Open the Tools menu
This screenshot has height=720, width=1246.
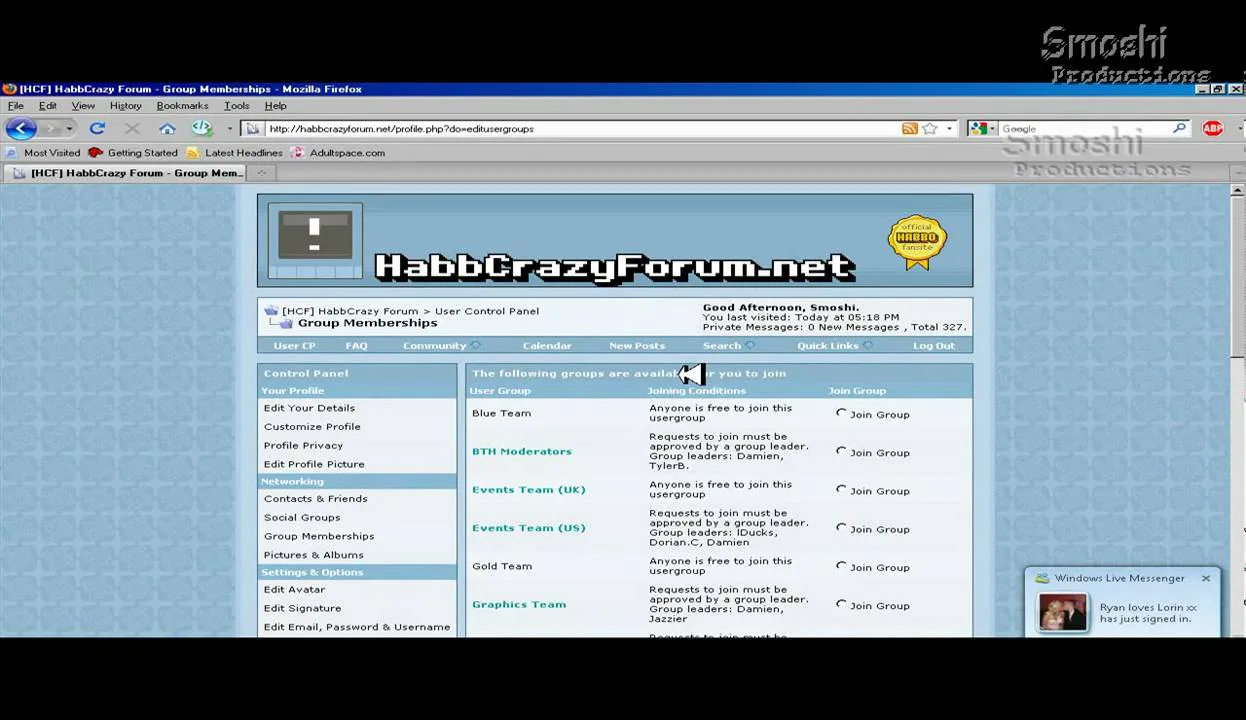[236, 106]
